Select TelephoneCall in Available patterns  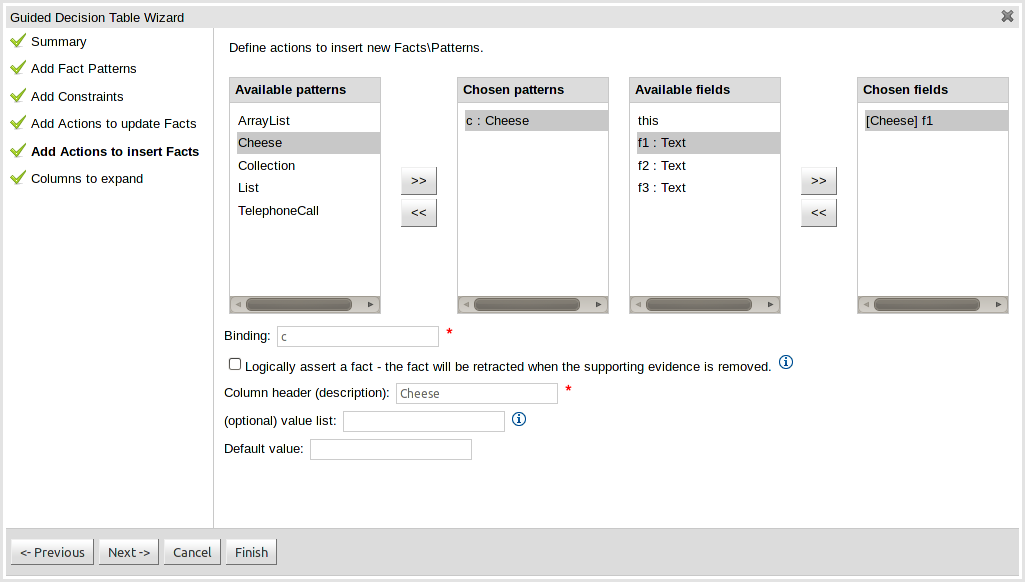click(278, 211)
